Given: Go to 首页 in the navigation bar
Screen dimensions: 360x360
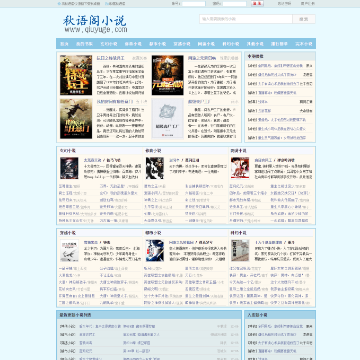Looking at the screenshot, I should click(x=64, y=44).
